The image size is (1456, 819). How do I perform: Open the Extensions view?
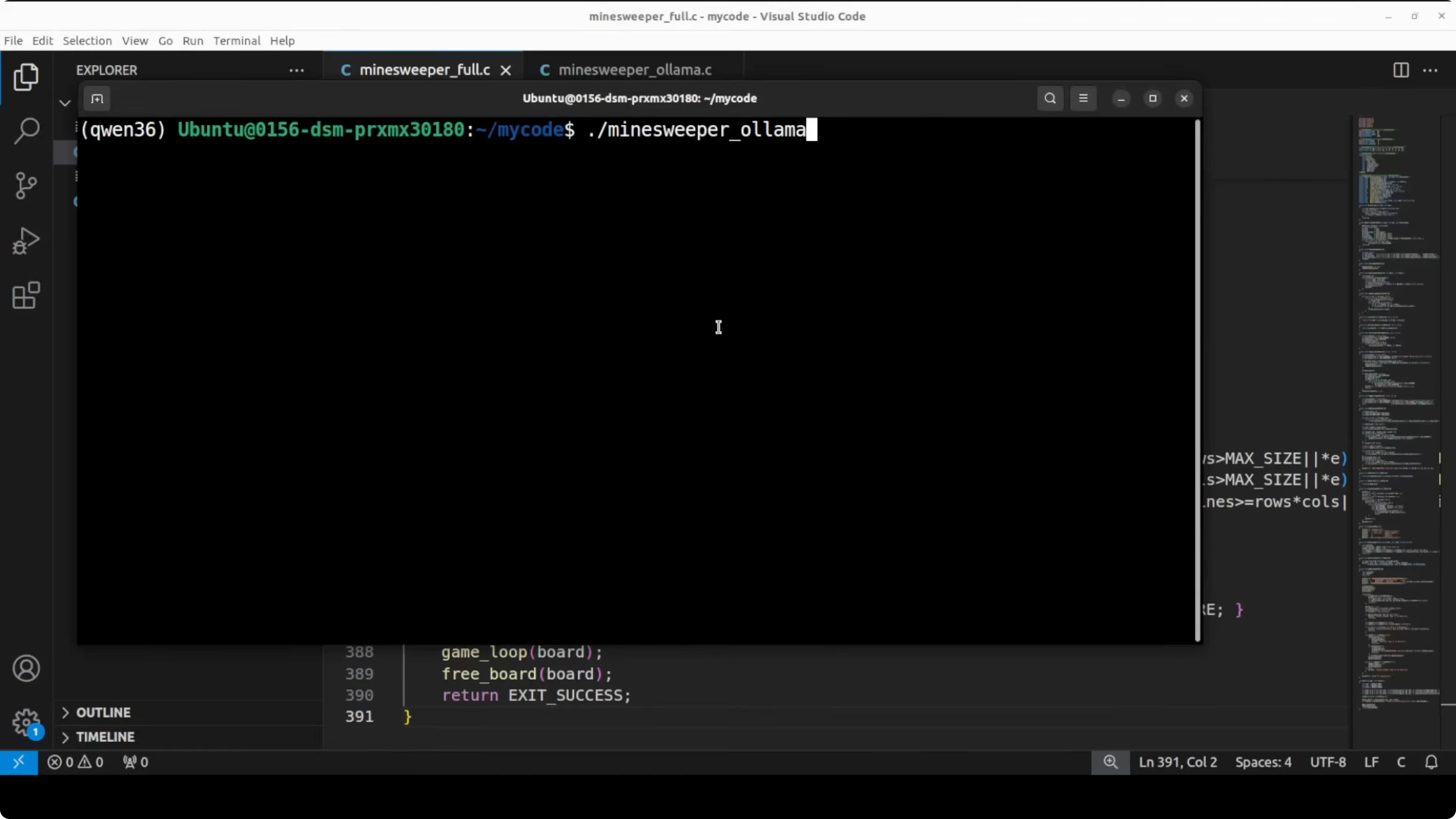[x=26, y=295]
